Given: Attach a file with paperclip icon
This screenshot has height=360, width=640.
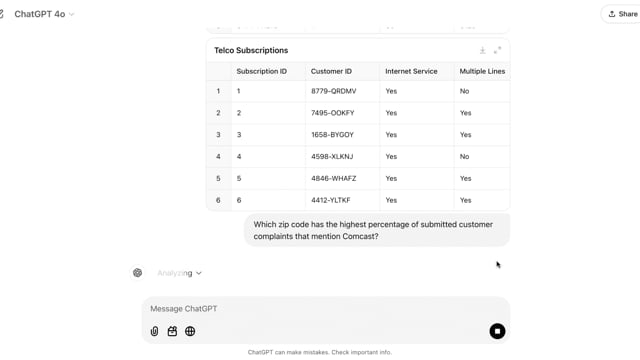Looking at the screenshot, I should pos(154,331).
